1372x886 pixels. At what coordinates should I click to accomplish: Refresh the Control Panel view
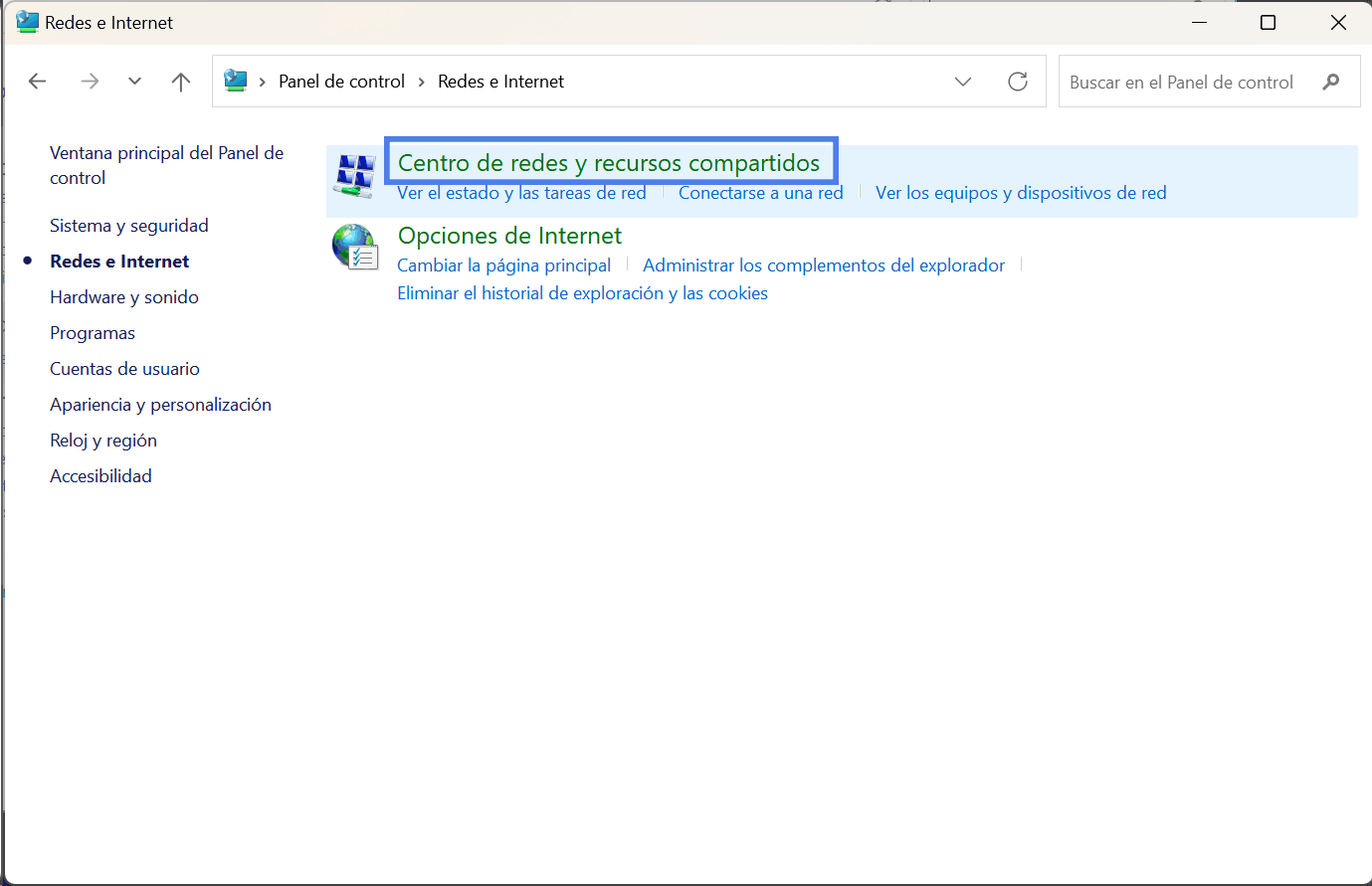click(1018, 82)
